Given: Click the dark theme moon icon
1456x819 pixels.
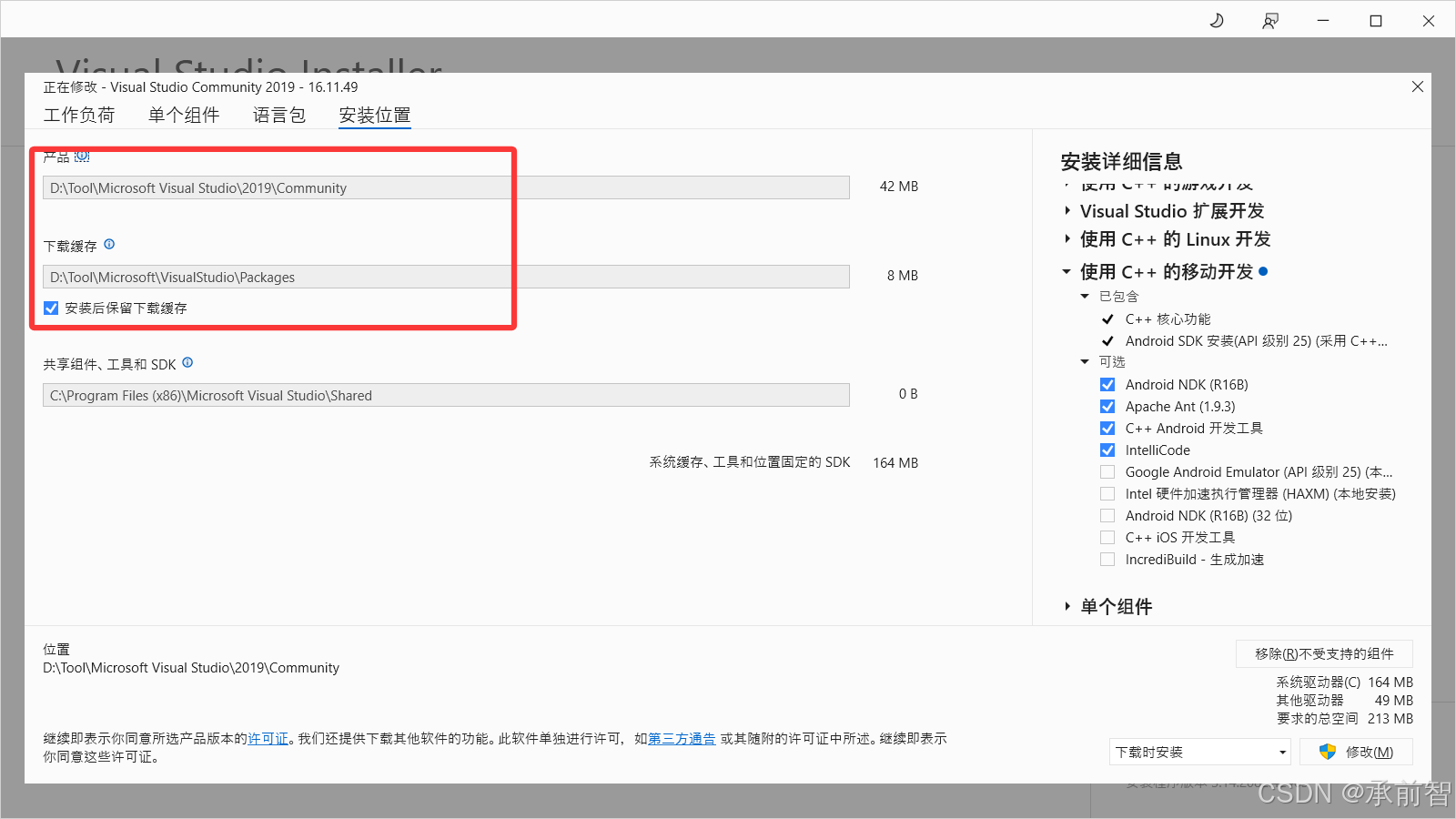Looking at the screenshot, I should [1217, 20].
